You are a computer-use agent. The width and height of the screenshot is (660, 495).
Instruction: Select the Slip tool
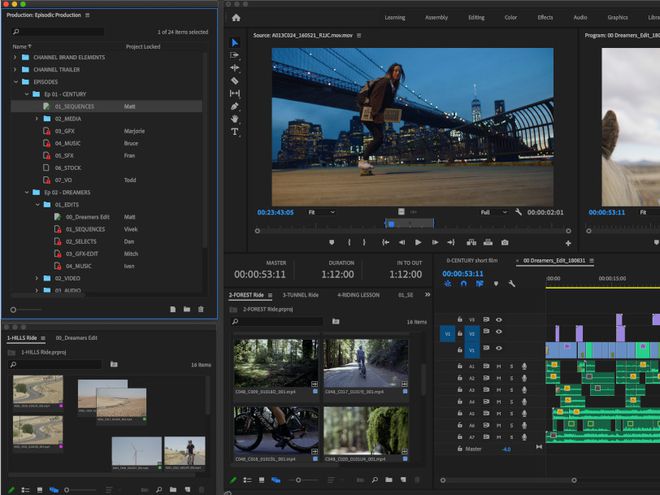[x=234, y=93]
